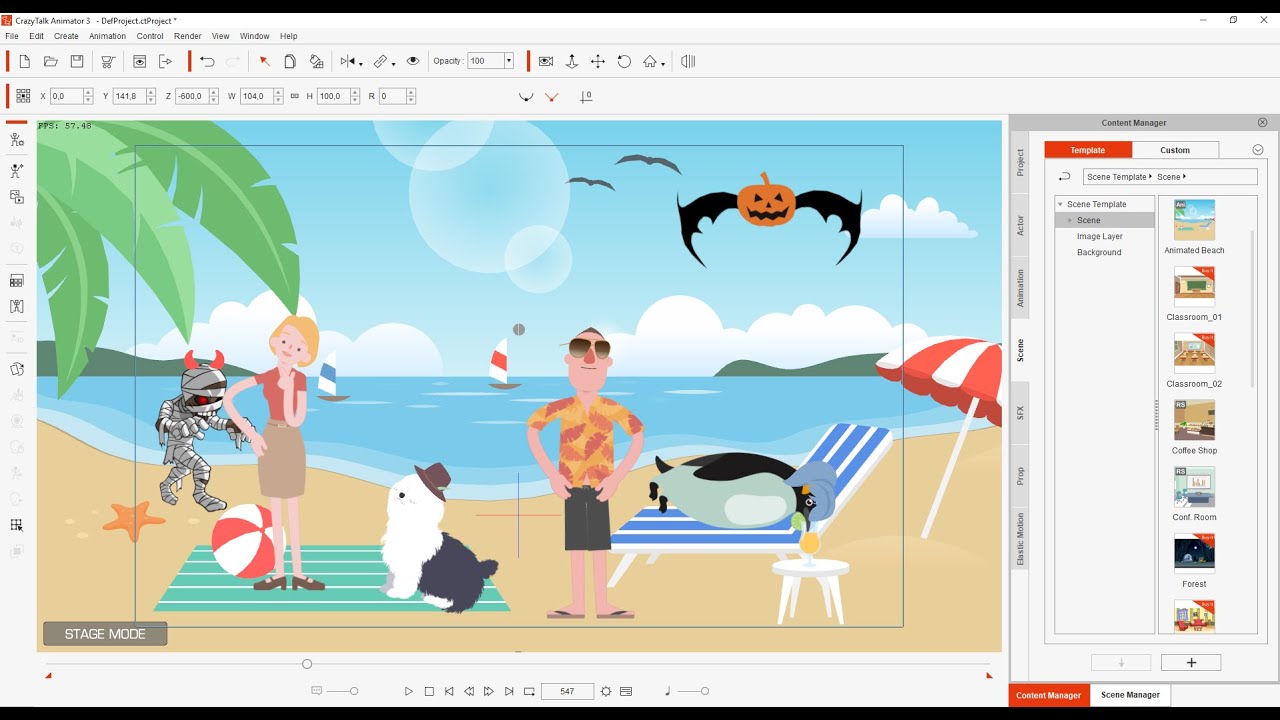Choose the Coffee Shop scene thumbnail

[1194, 420]
